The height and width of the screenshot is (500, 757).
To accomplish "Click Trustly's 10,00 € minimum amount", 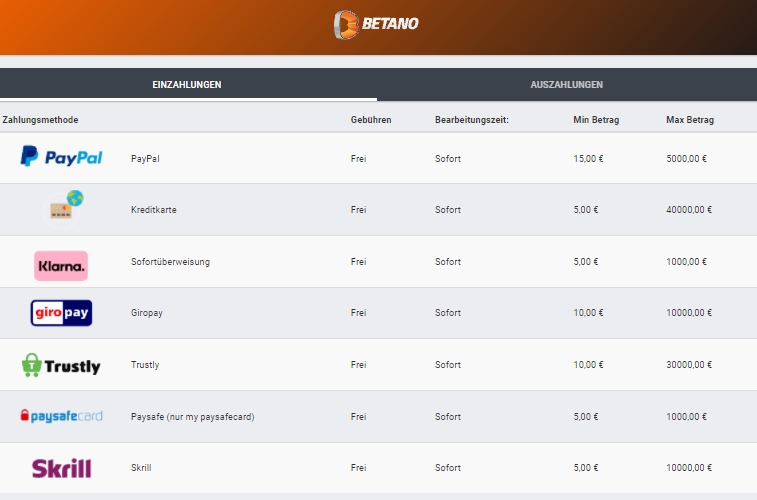I will point(588,365).
